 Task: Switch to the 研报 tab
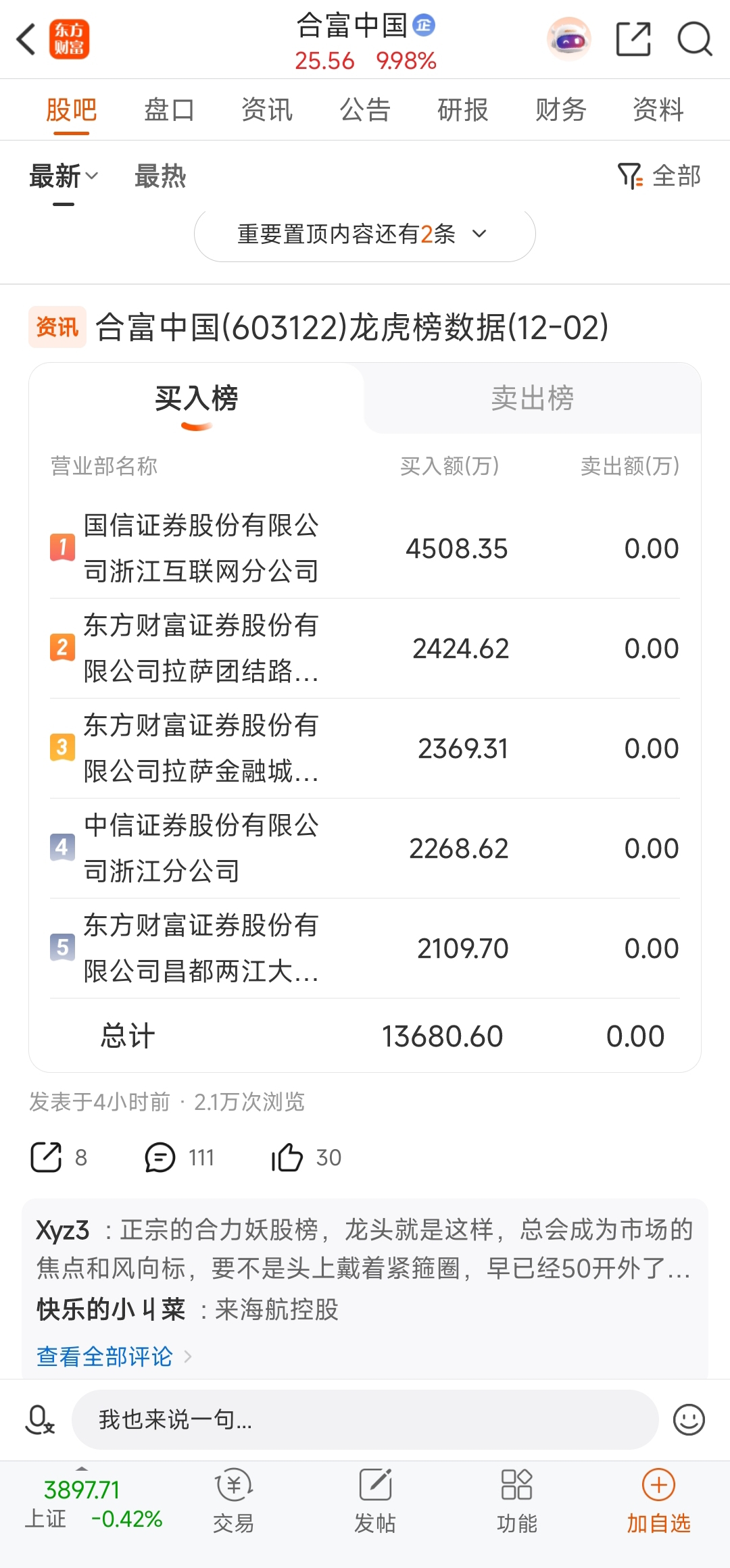click(463, 109)
